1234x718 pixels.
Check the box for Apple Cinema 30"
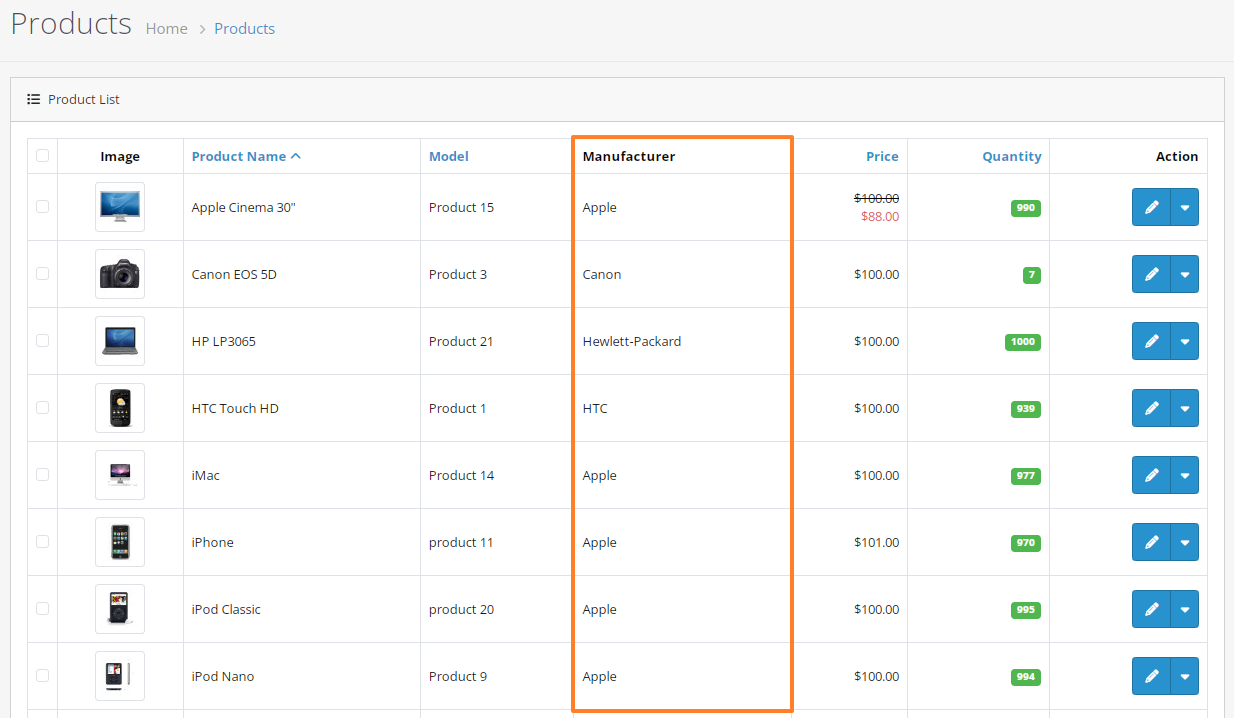(x=42, y=206)
